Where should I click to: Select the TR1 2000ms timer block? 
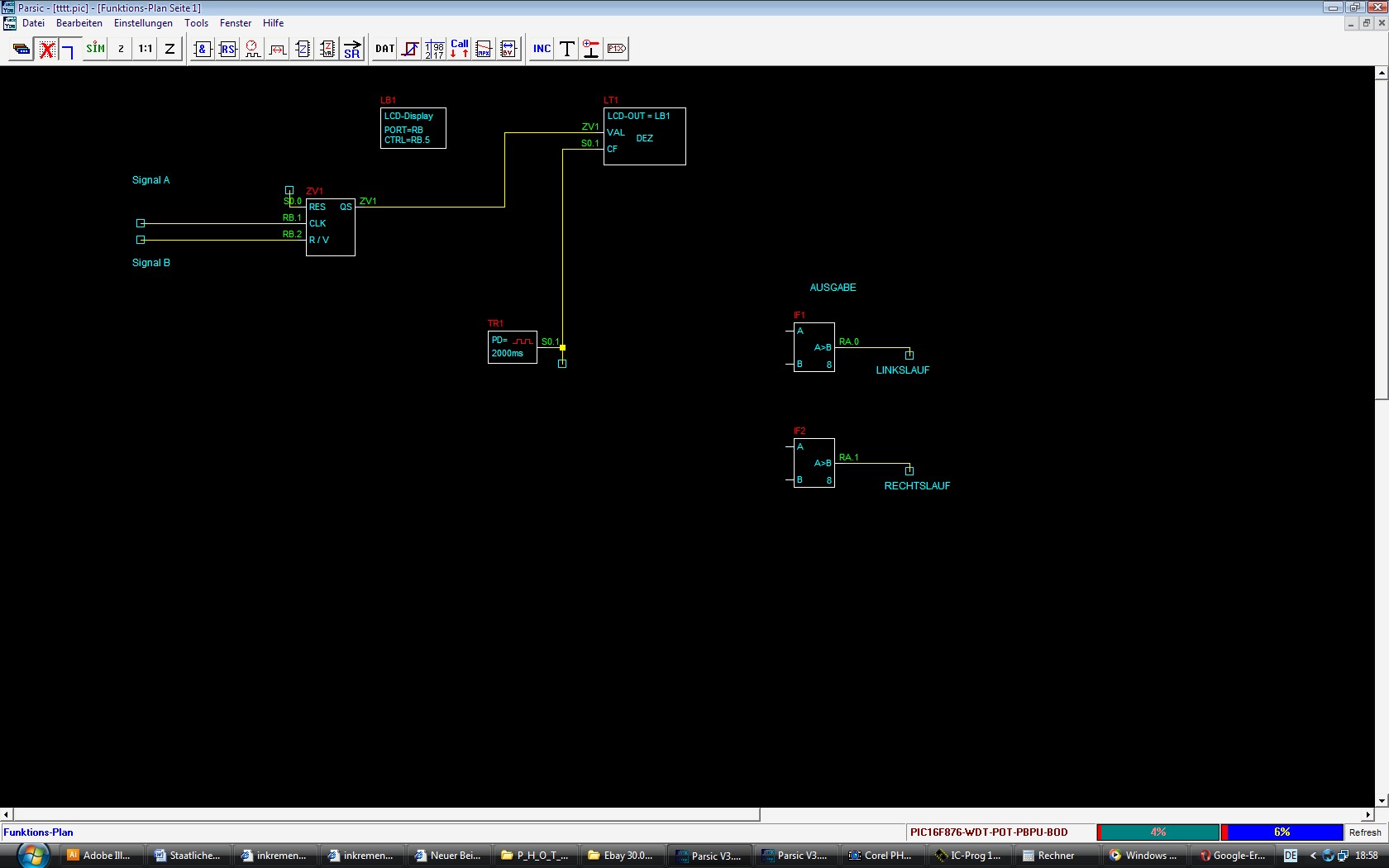pyautogui.click(x=513, y=347)
